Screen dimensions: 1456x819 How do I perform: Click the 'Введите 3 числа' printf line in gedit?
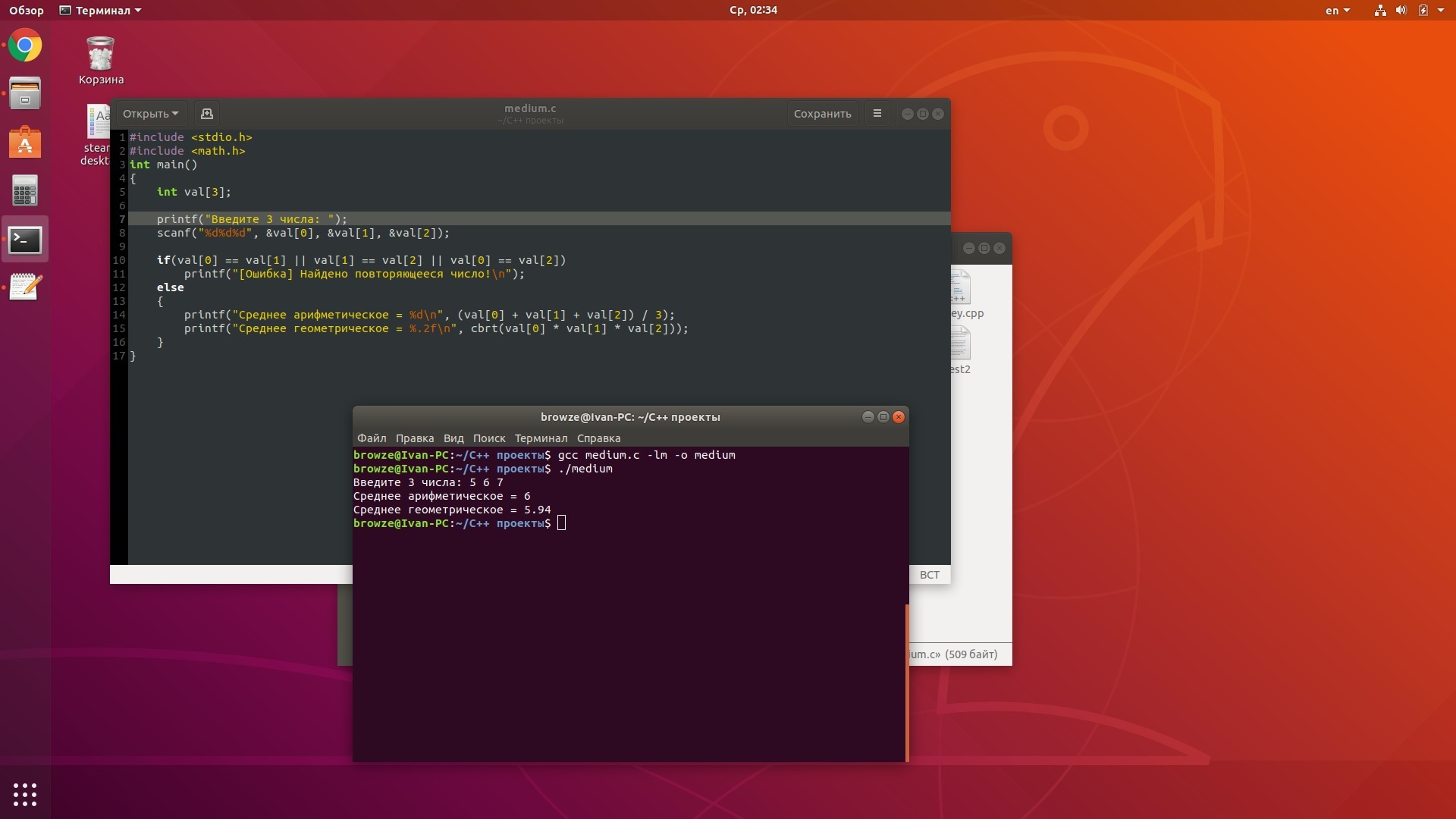[252, 219]
